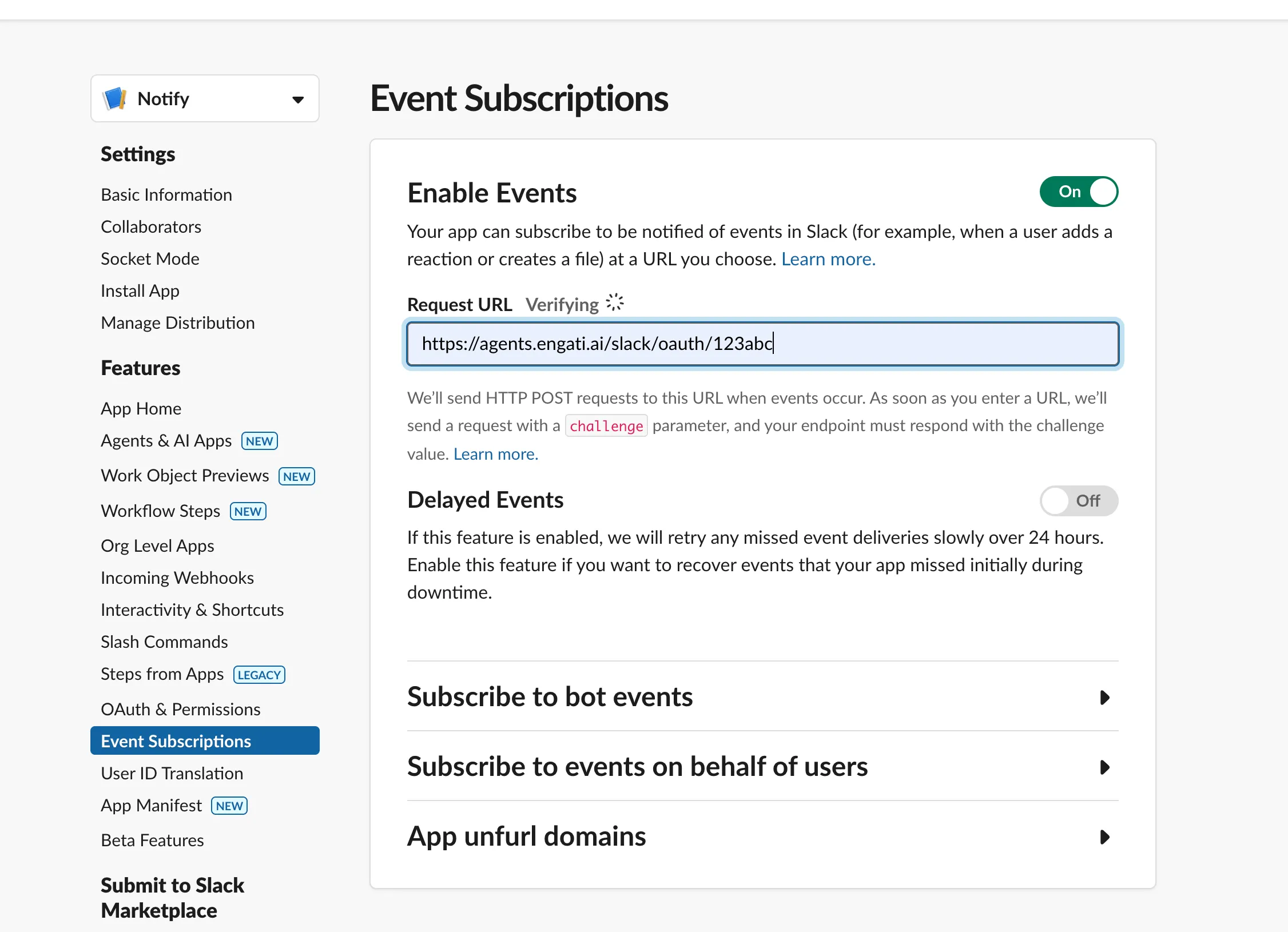This screenshot has height=932, width=1288.
Task: Click the NEW badge beside Work Object Previews
Action: click(297, 476)
